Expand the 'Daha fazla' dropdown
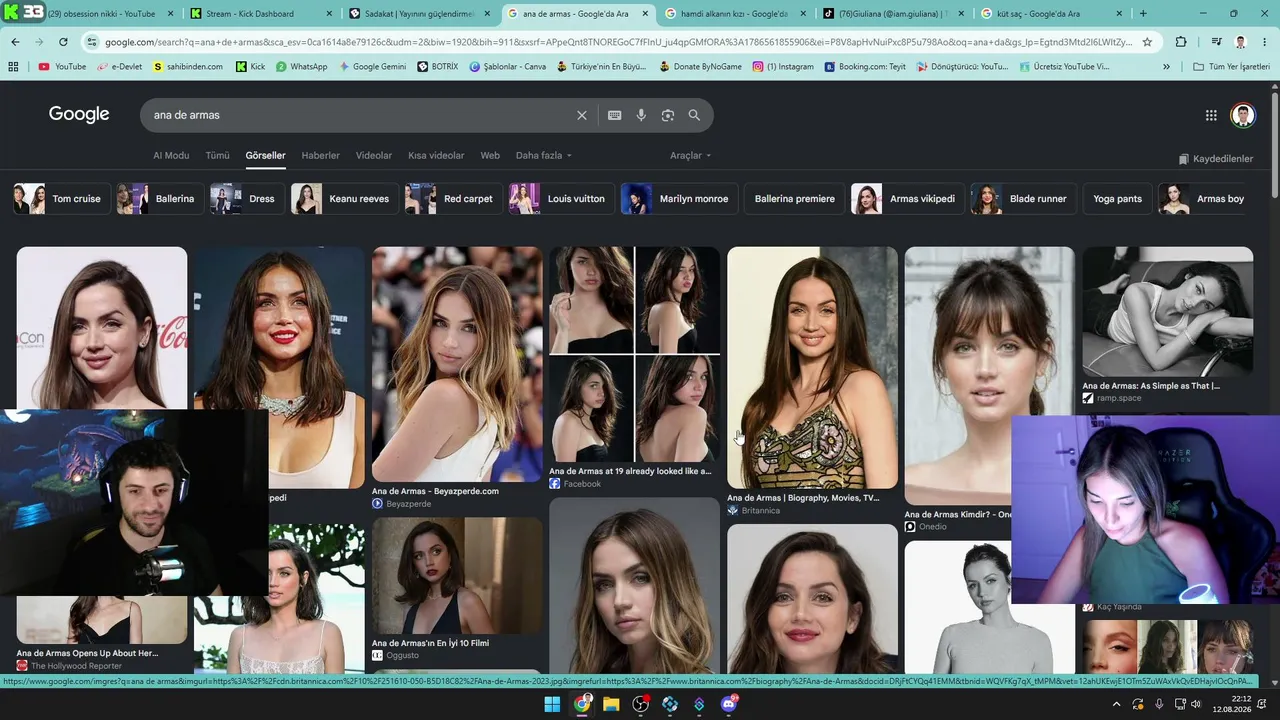This screenshot has height=720, width=1280. 544,156
